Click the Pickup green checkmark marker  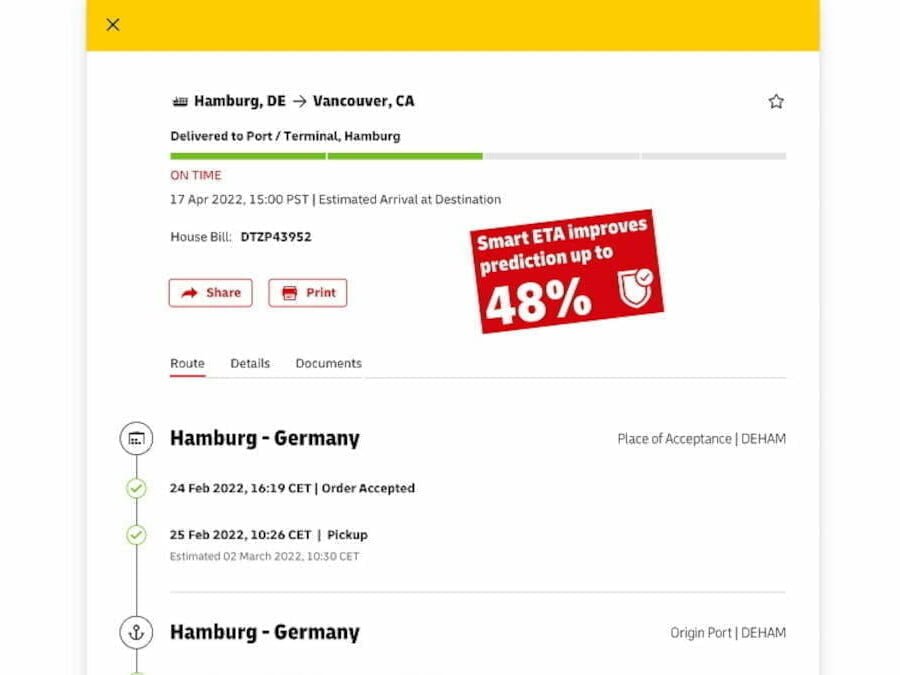tap(136, 535)
